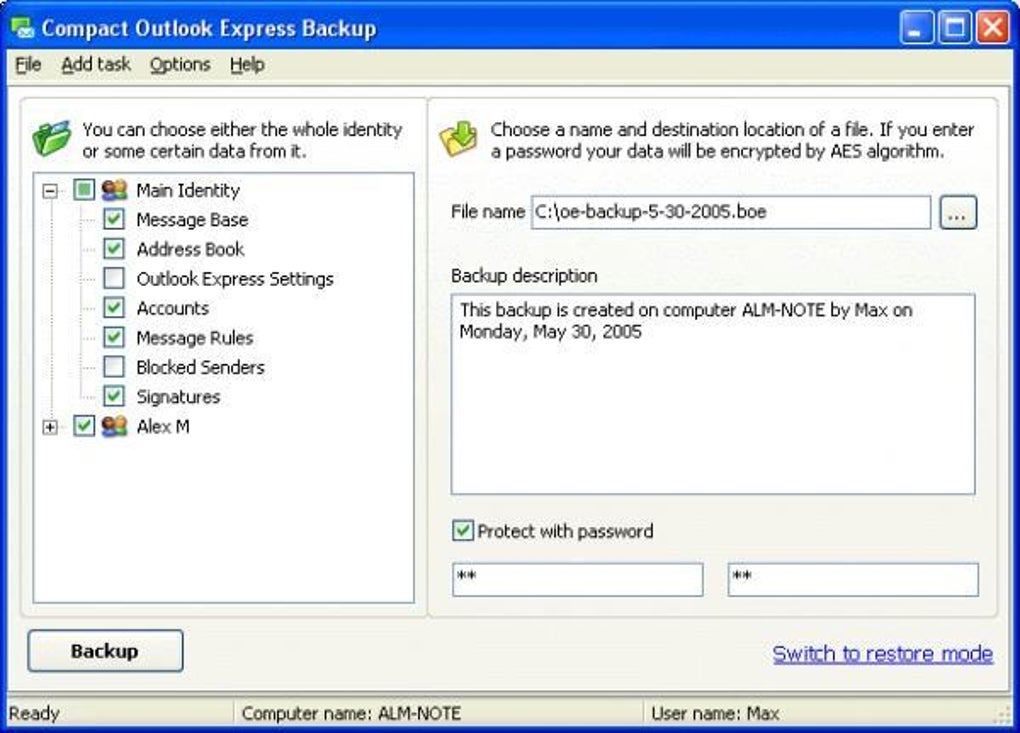Open the Help menu
The image size is (1020, 733).
coord(247,64)
